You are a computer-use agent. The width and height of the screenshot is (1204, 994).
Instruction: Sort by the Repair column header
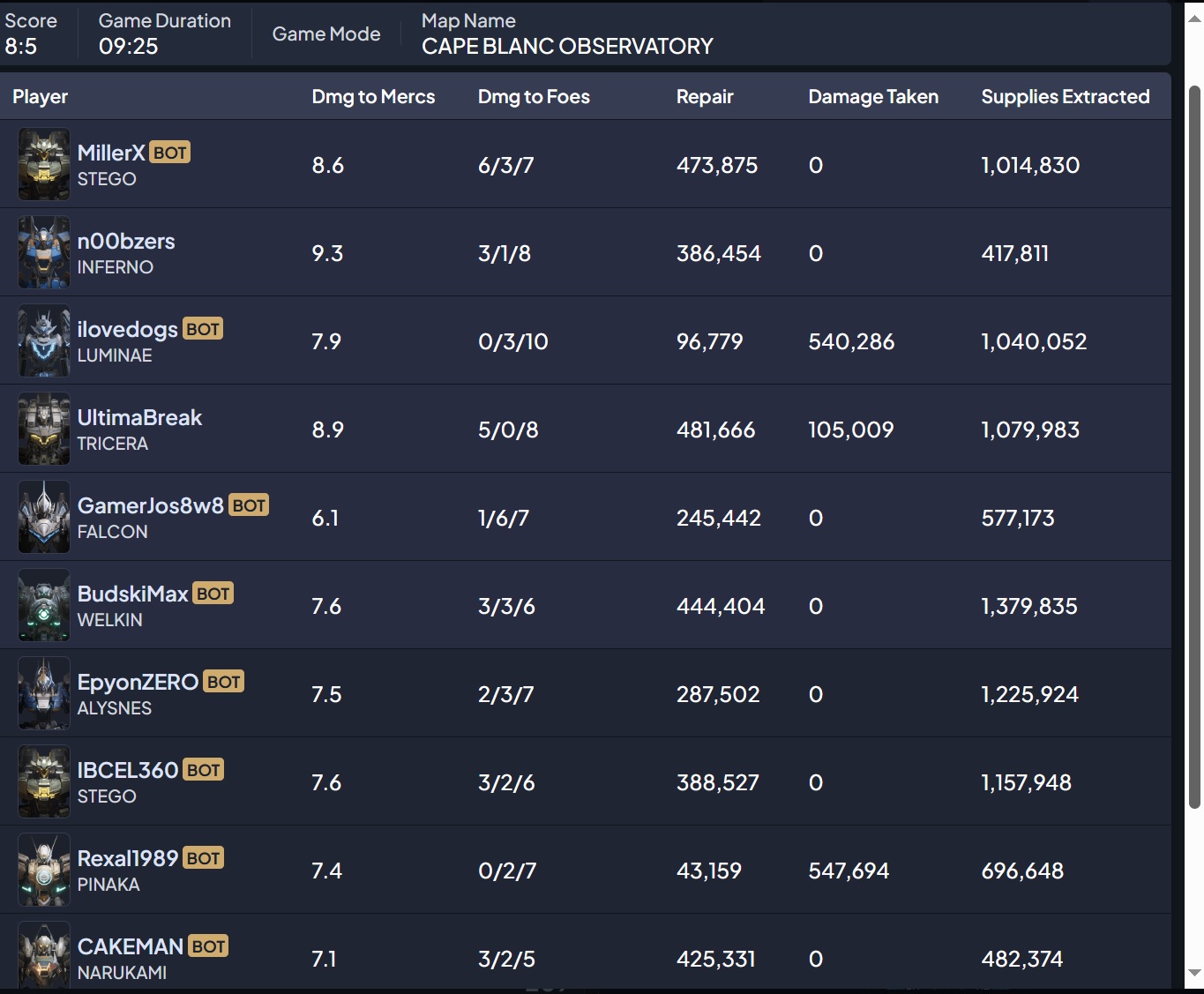(x=705, y=97)
